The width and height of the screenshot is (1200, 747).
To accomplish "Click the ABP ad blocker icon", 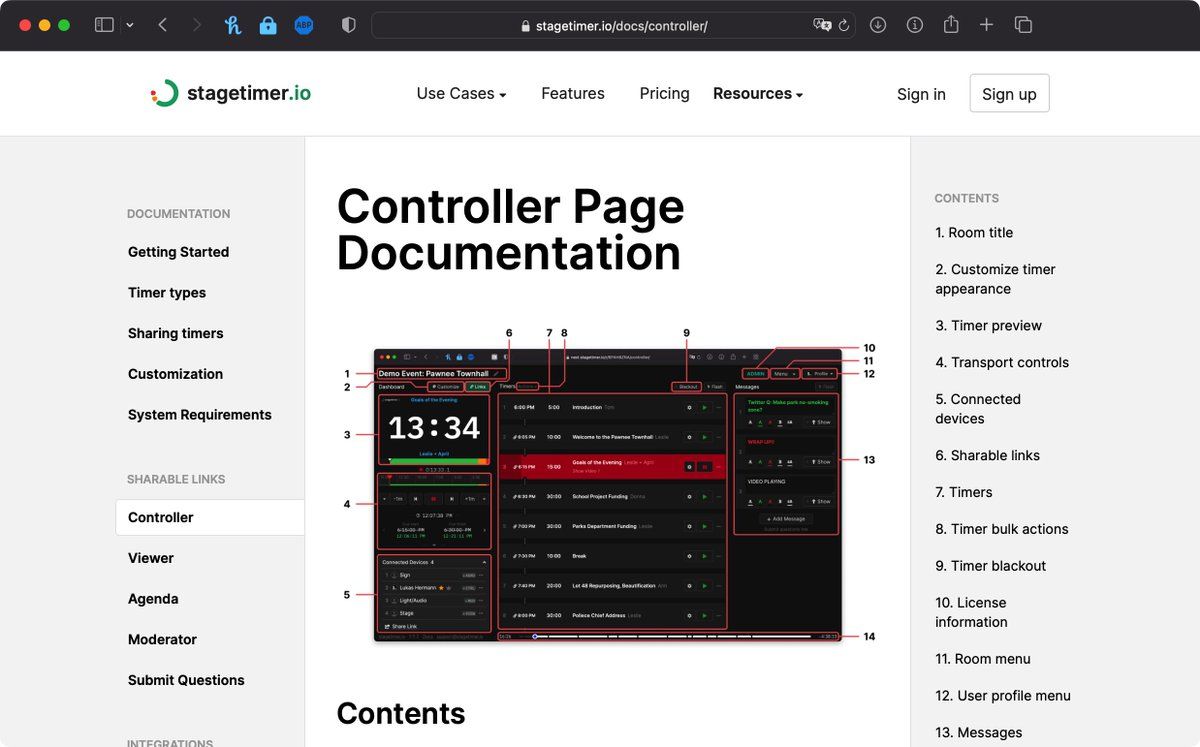I will pos(304,25).
